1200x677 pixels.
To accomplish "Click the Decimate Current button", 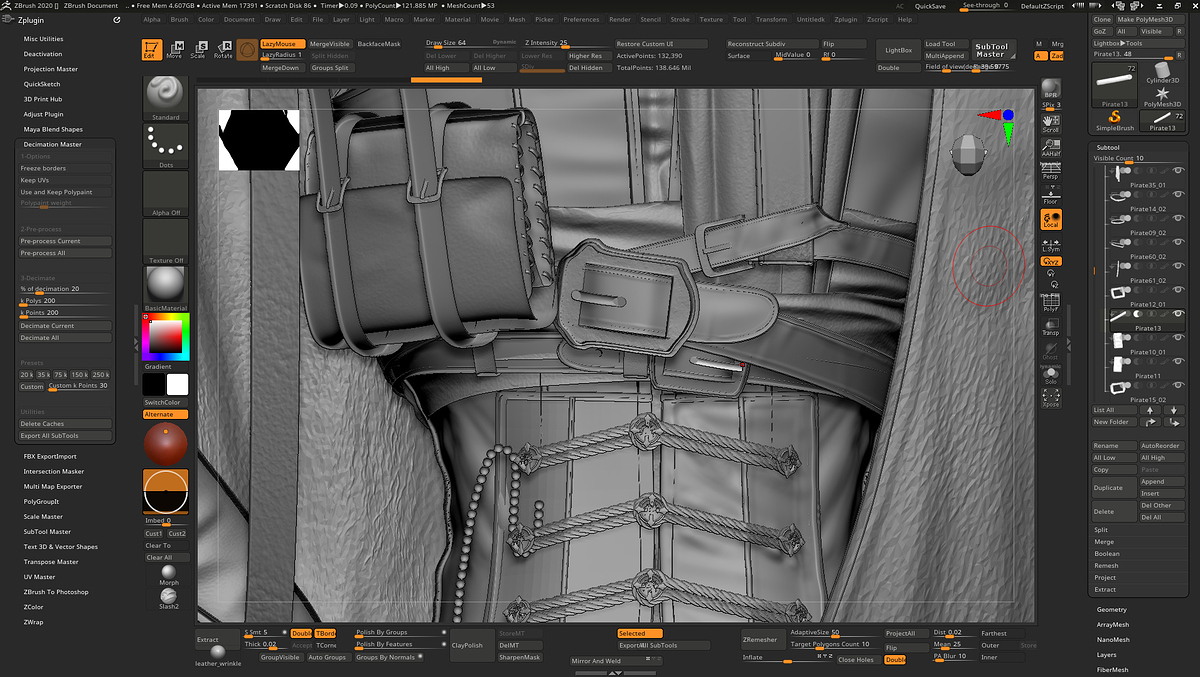I will (x=65, y=326).
